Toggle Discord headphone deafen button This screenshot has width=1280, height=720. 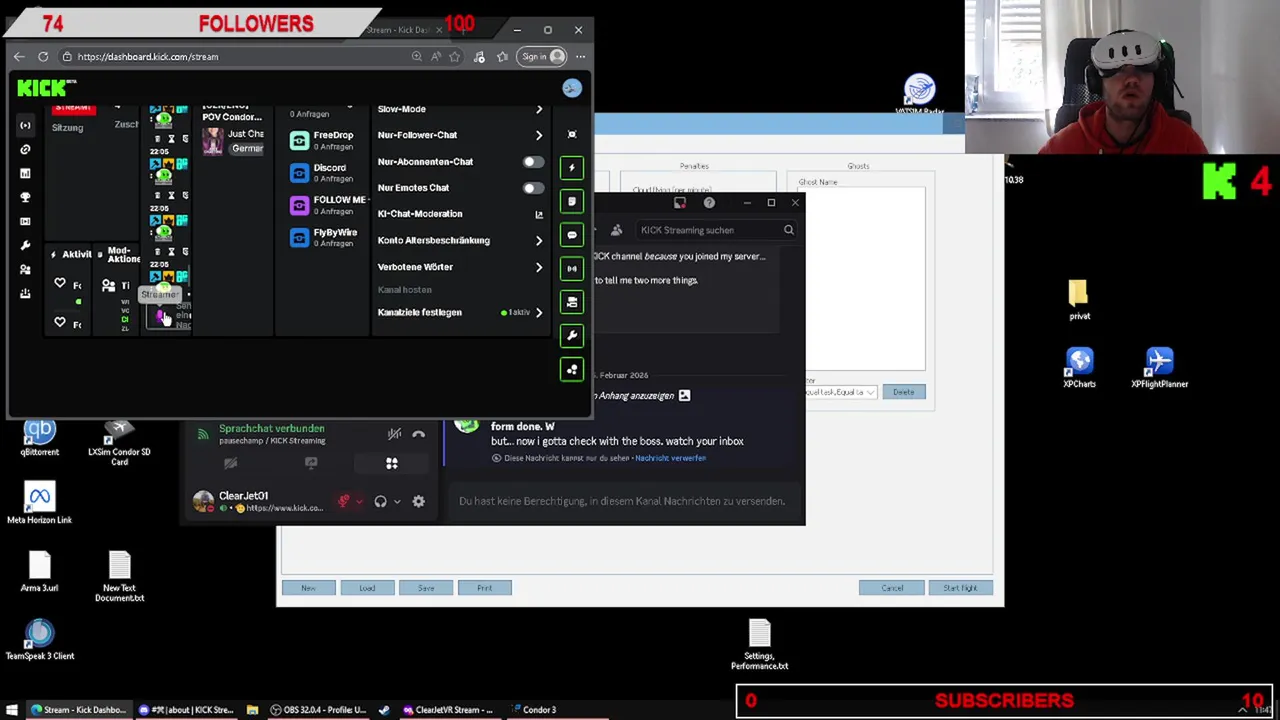tap(380, 501)
